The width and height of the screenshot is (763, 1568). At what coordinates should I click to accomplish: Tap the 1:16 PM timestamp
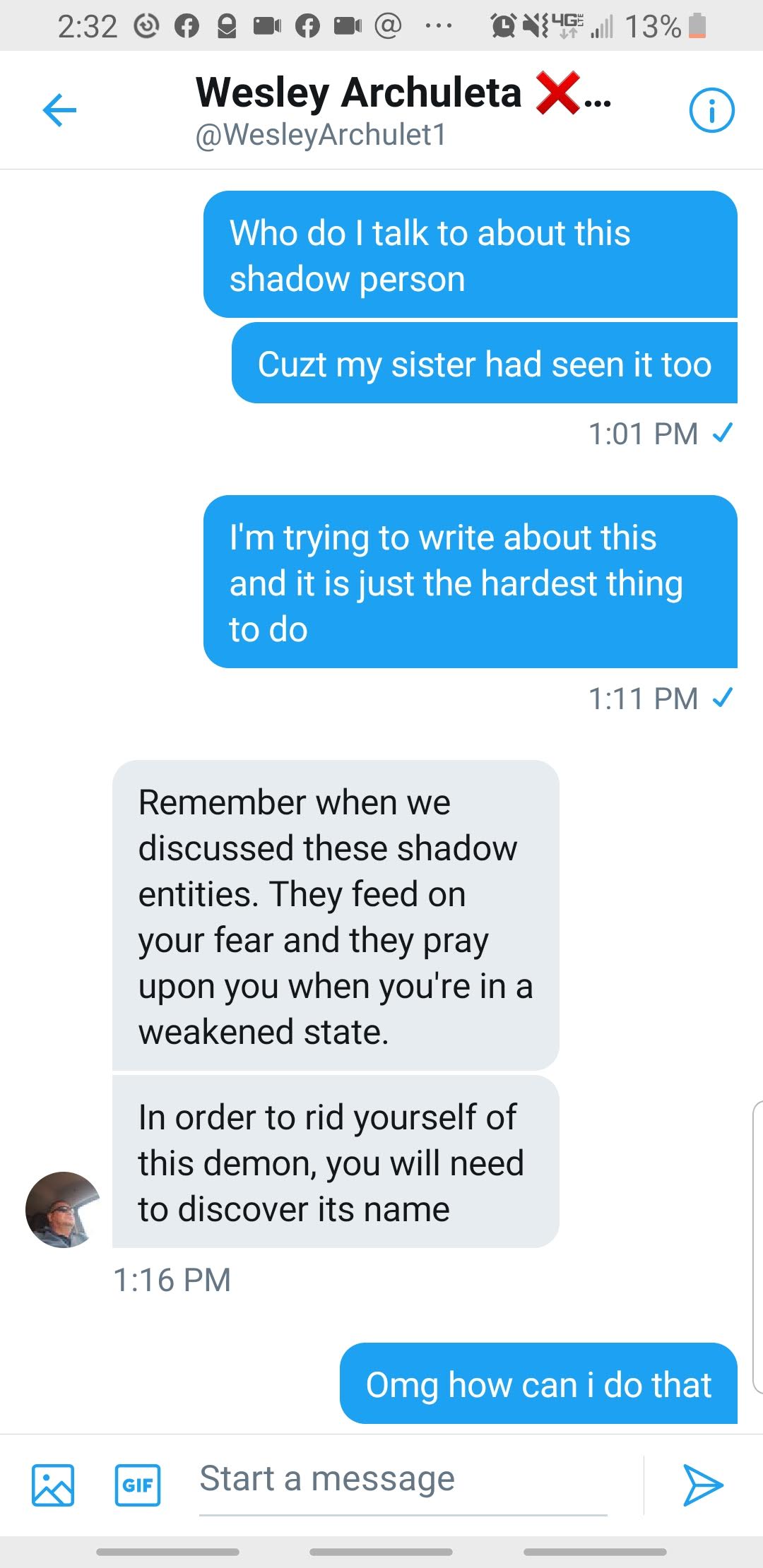(x=172, y=1280)
